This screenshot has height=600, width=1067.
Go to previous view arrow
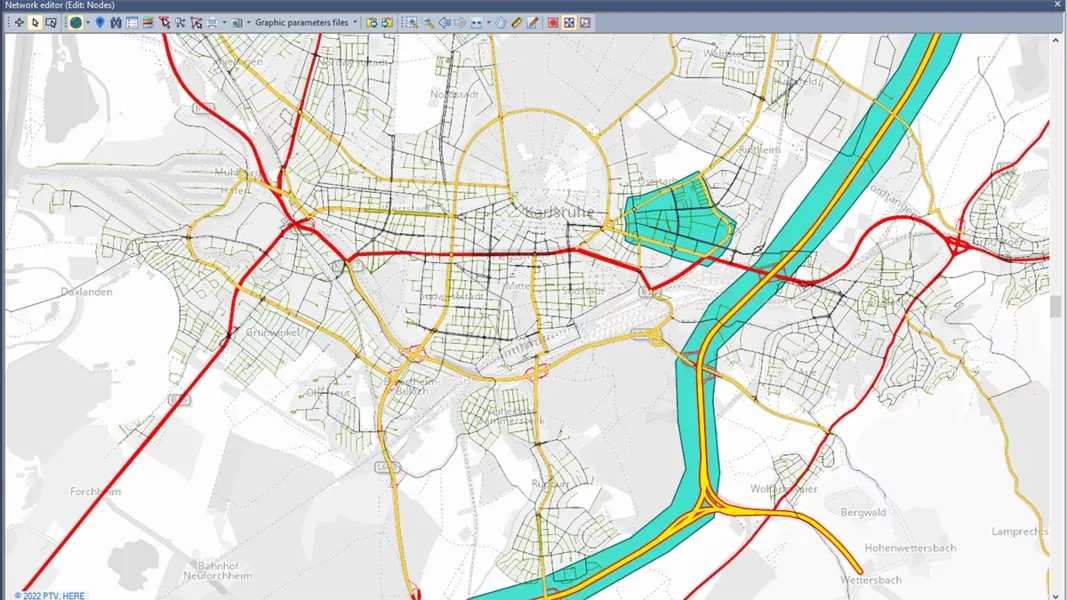click(x=444, y=22)
